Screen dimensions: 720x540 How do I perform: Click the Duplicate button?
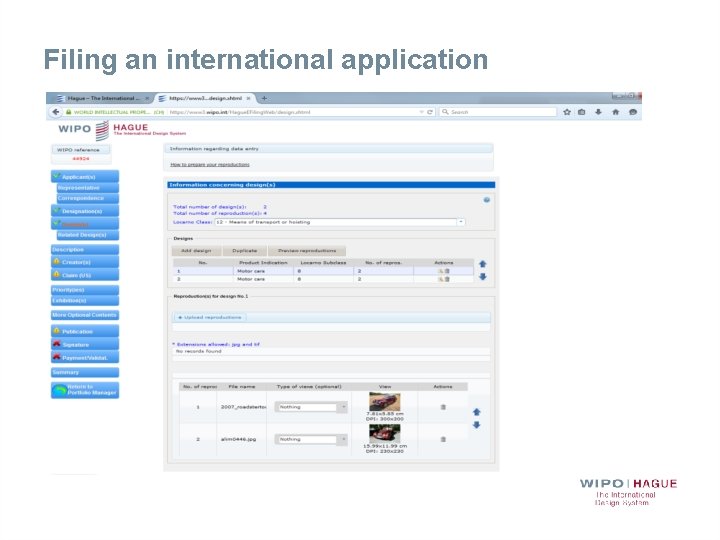pos(244,251)
